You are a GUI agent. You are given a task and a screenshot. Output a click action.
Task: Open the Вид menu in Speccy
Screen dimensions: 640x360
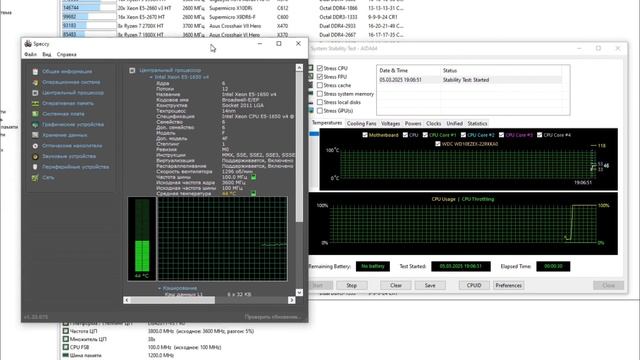coord(47,54)
